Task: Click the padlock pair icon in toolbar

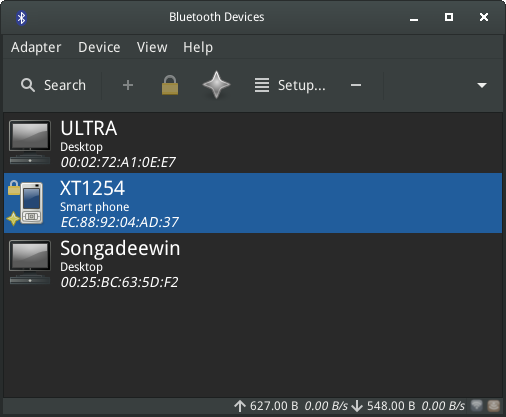Action: pyautogui.click(x=170, y=85)
